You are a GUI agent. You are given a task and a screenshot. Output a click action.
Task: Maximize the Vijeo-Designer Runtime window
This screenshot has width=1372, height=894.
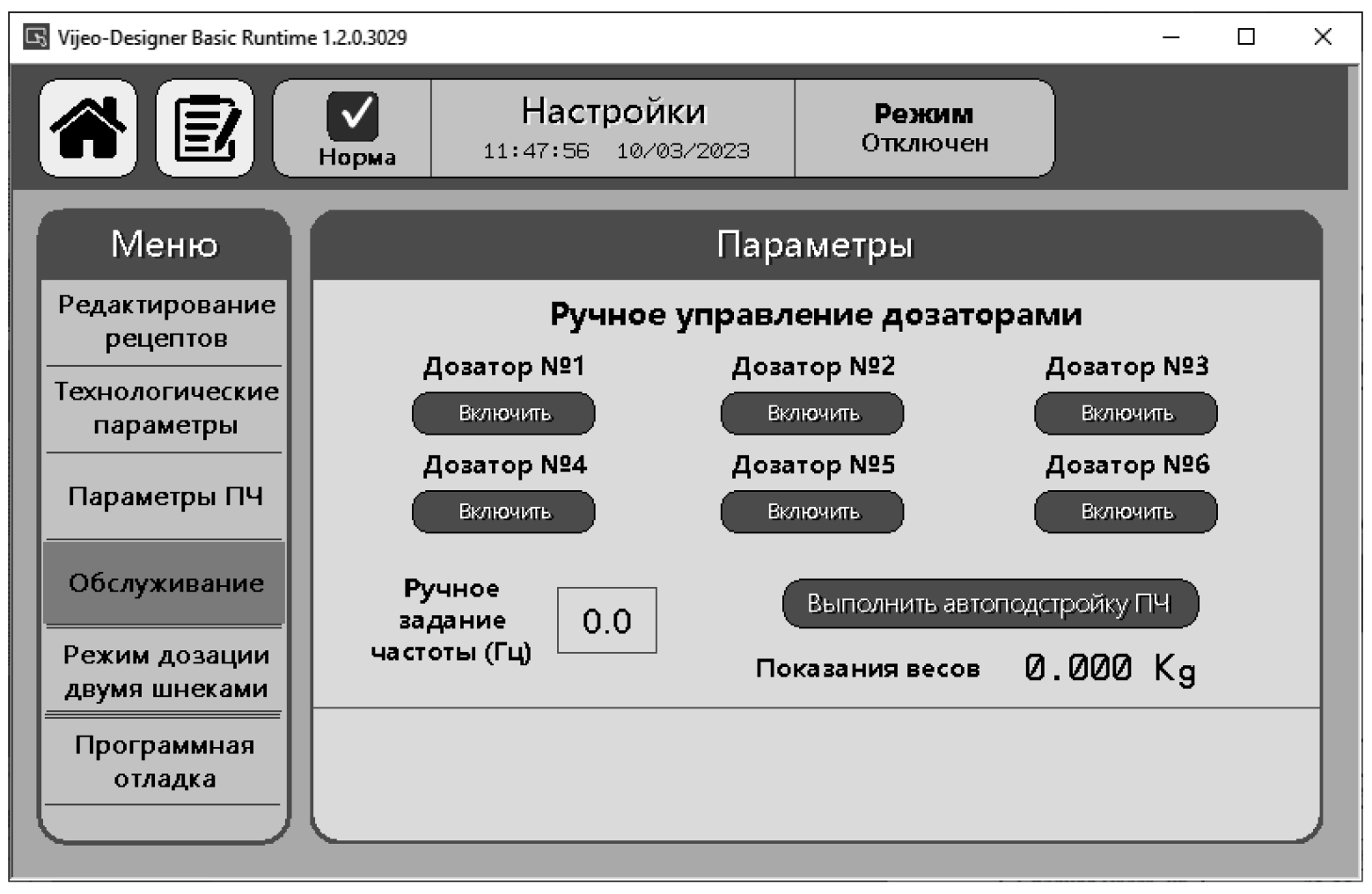(x=1246, y=37)
